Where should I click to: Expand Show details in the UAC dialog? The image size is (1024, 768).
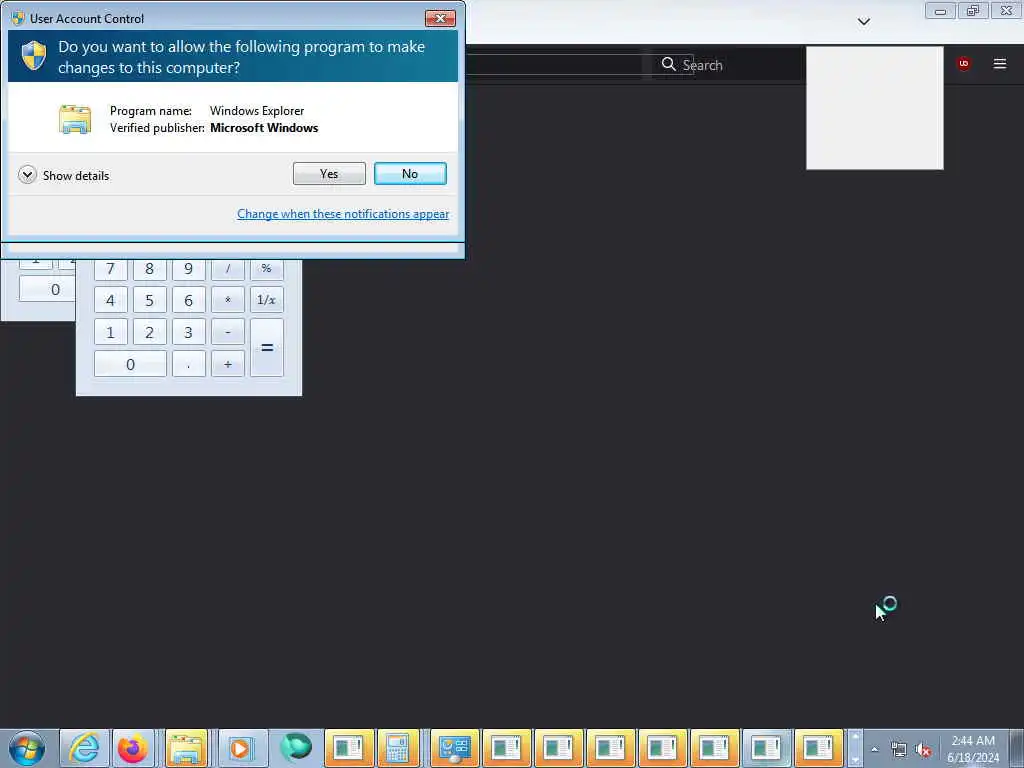coord(64,175)
